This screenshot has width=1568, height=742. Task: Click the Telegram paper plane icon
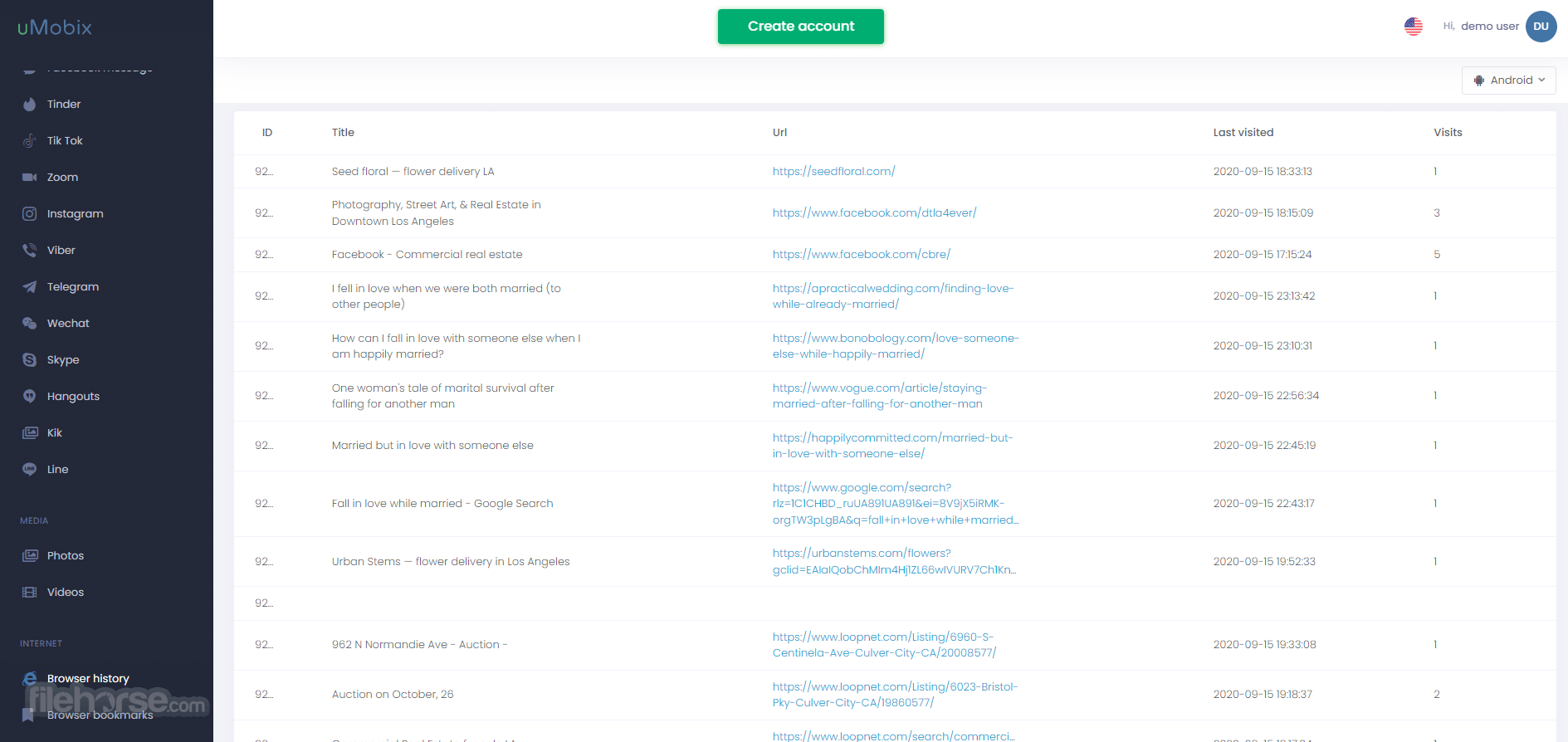pos(30,287)
